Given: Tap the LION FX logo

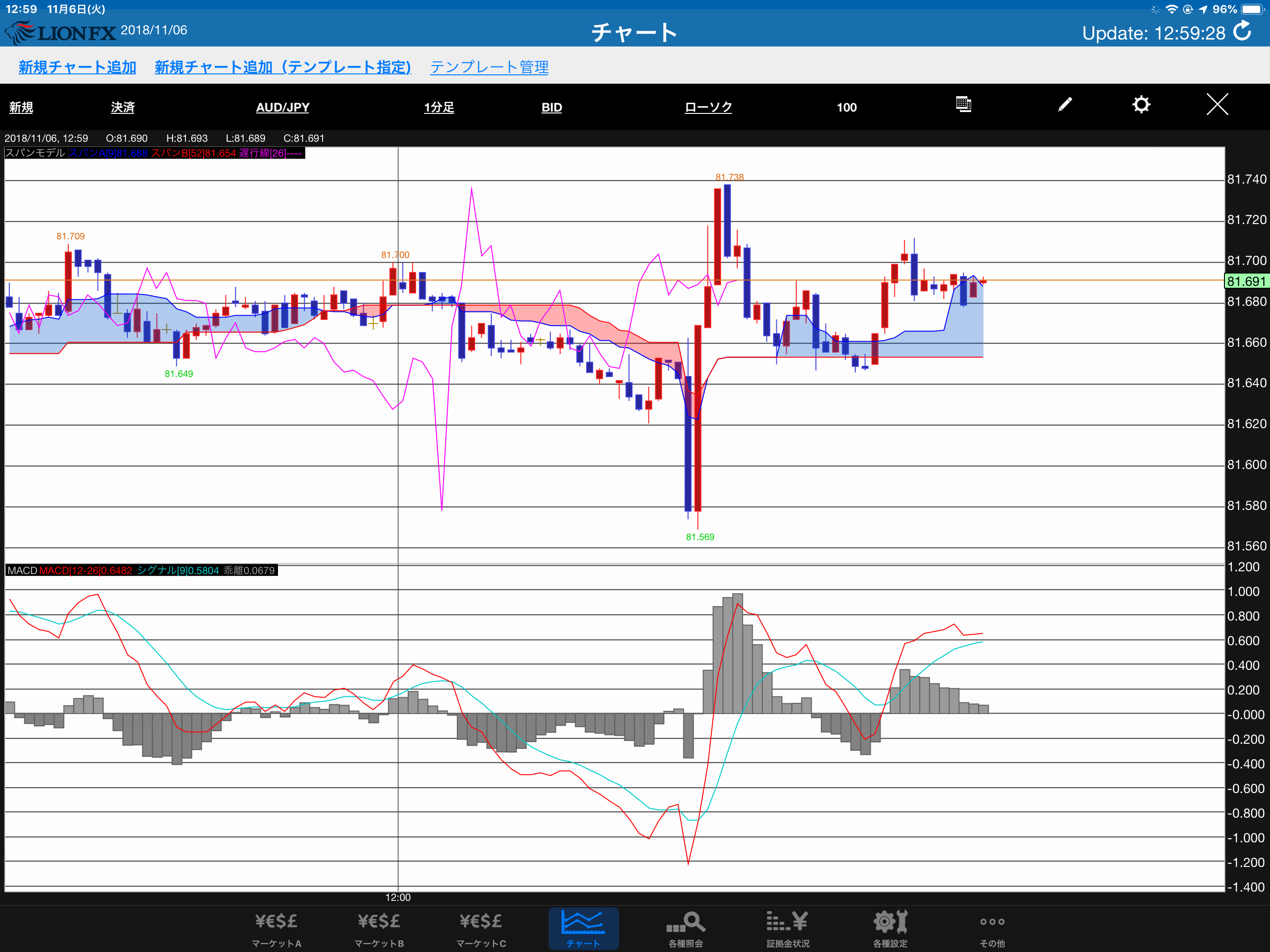Looking at the screenshot, I should [60, 32].
